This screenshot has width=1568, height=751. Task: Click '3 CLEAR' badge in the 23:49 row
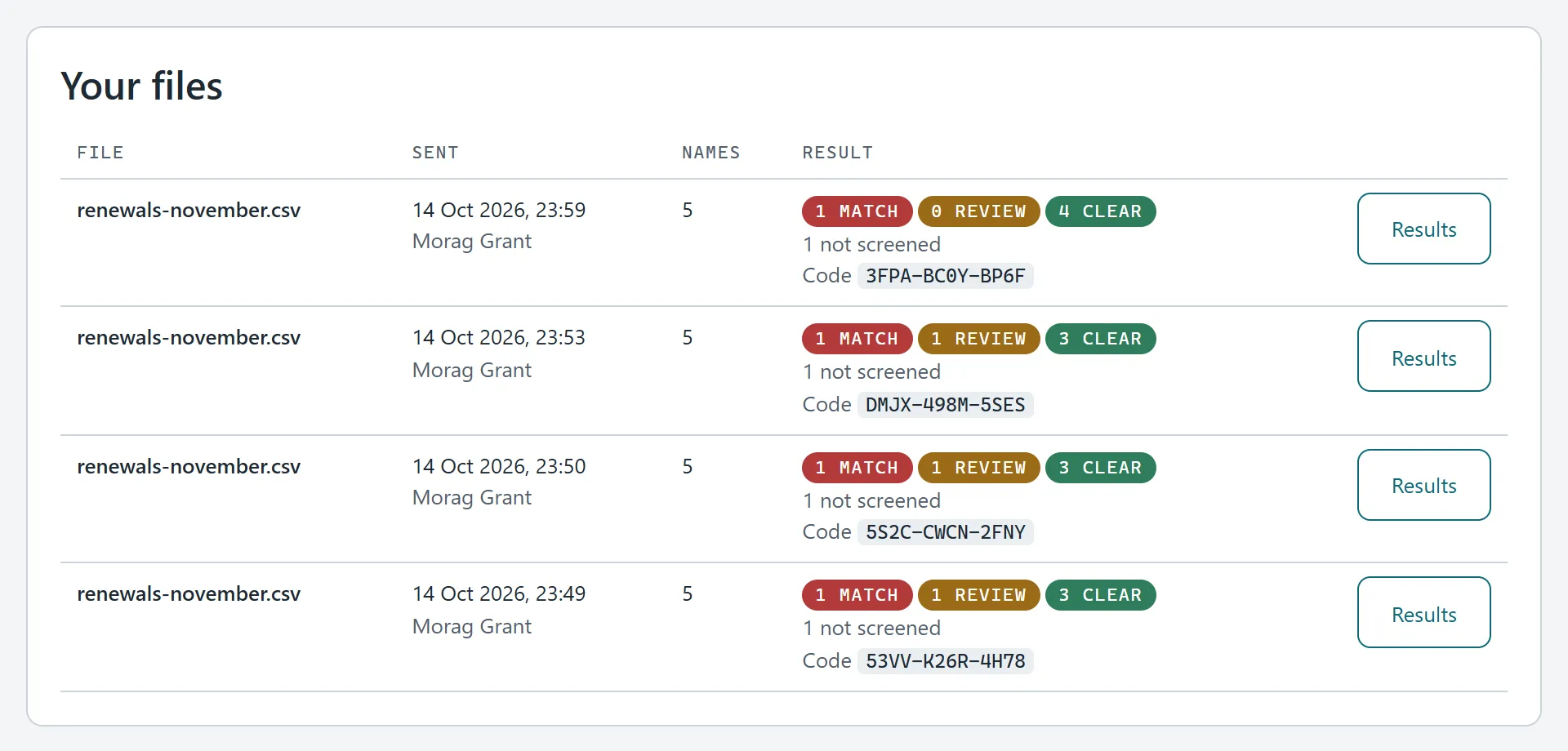pyautogui.click(x=1100, y=595)
